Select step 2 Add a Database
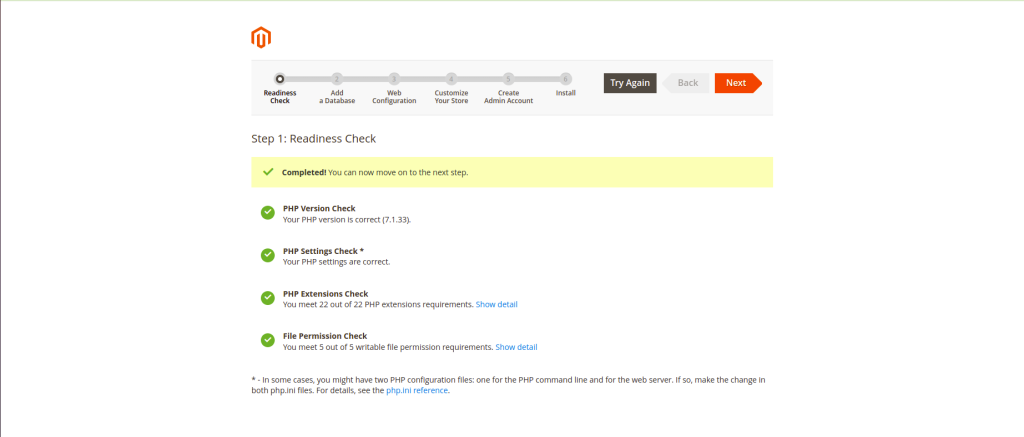The width and height of the screenshot is (1024, 437). (337, 78)
